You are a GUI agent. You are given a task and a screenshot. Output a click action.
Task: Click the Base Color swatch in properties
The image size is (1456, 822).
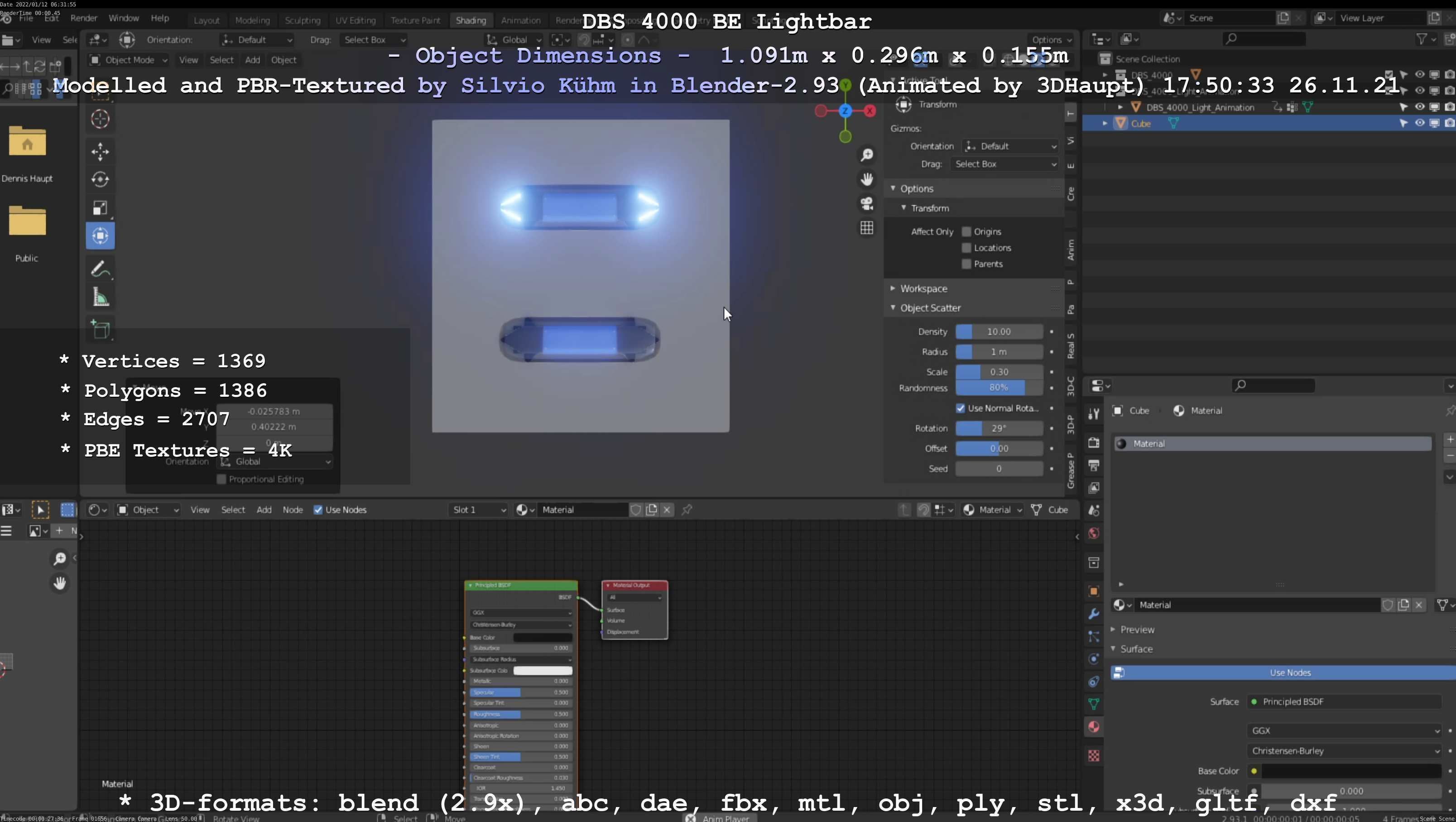(1351, 772)
